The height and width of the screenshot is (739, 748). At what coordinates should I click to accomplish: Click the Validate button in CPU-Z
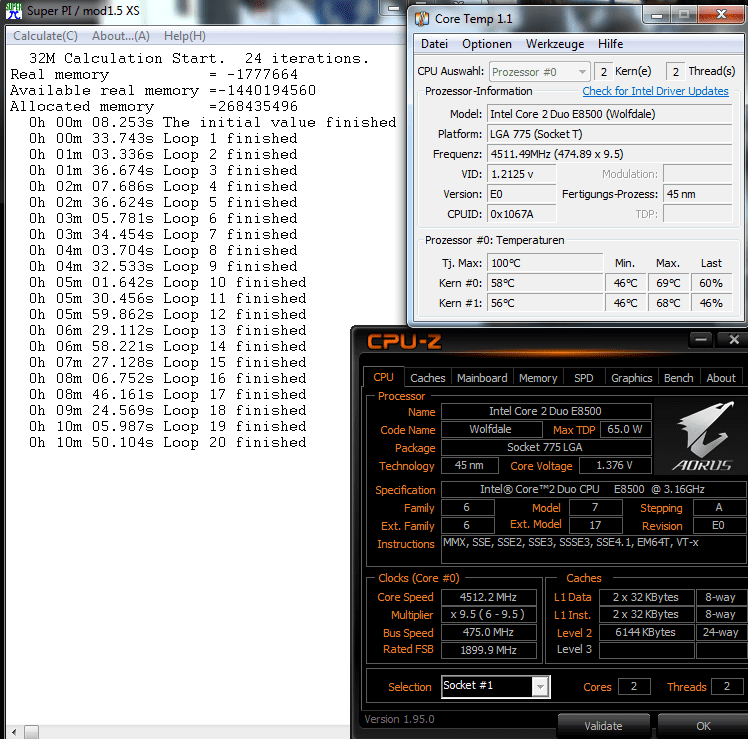pos(603,726)
